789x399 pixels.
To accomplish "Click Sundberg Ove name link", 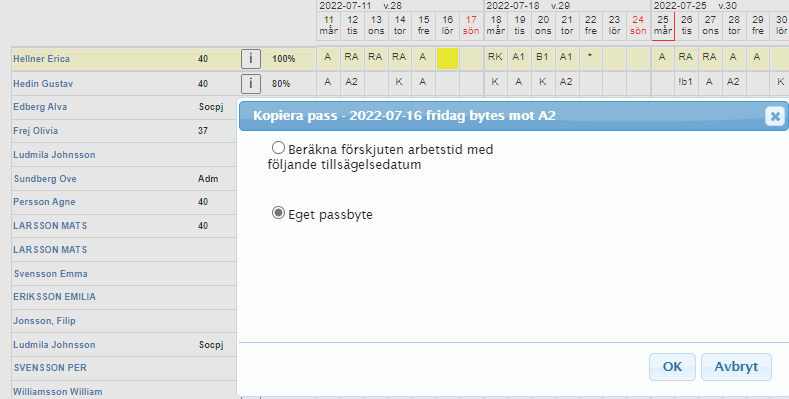I will pos(45,179).
